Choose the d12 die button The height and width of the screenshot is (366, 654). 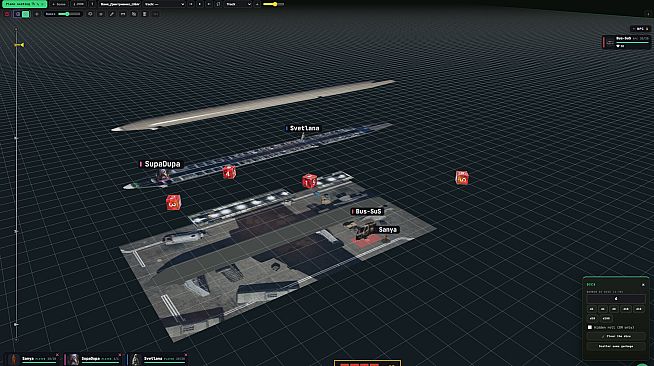[639, 309]
